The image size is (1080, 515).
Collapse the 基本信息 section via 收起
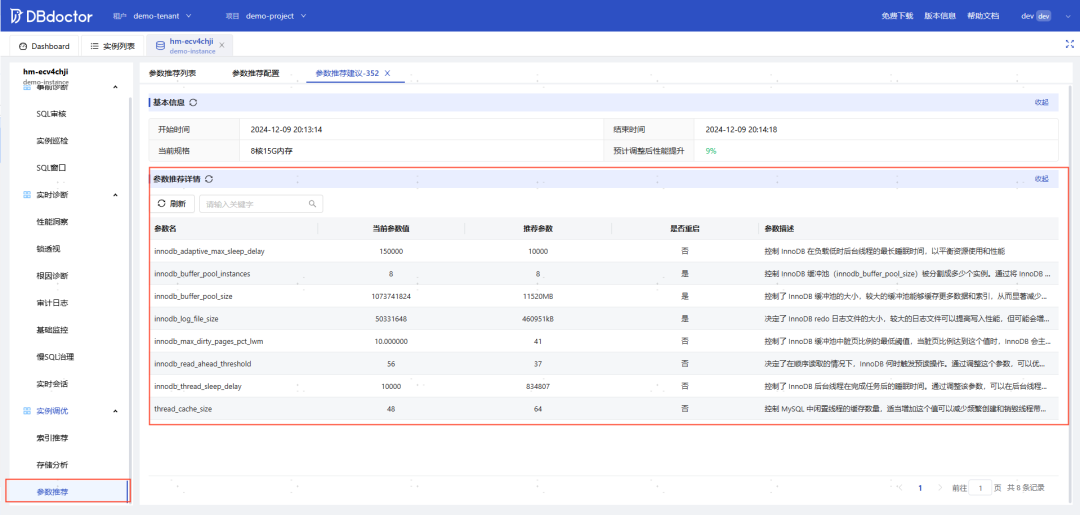click(1041, 103)
